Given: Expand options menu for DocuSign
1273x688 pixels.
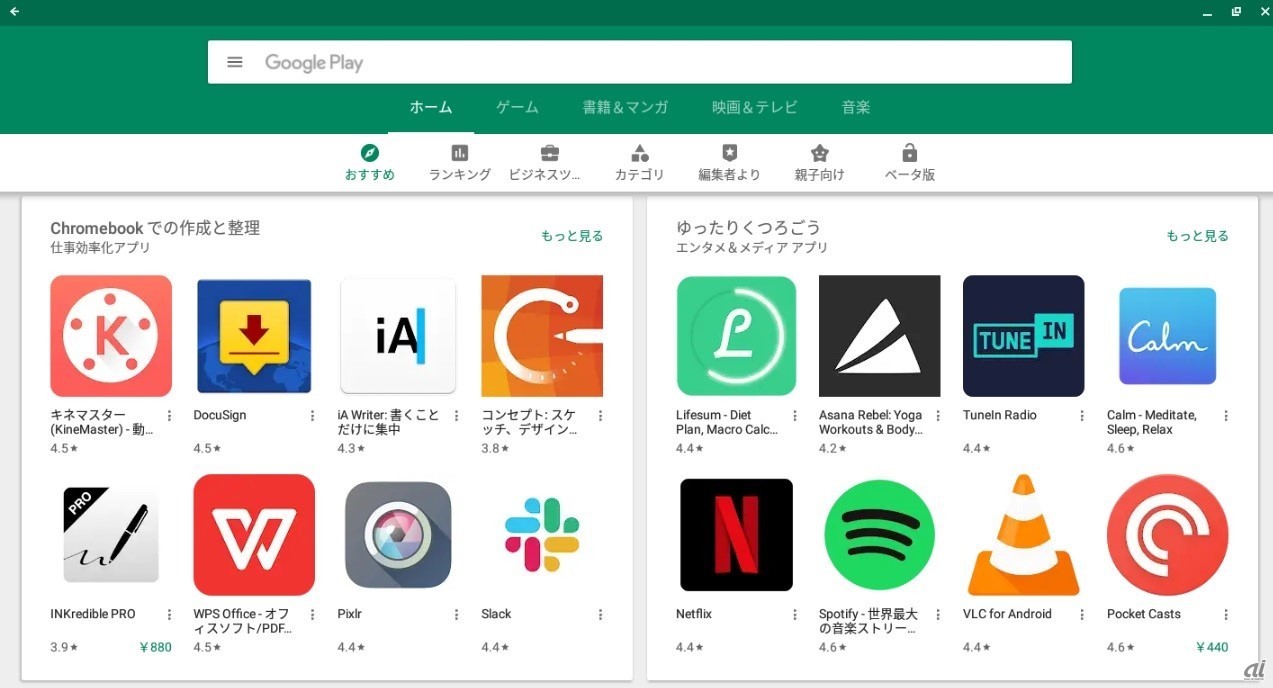Looking at the screenshot, I should pos(313,416).
